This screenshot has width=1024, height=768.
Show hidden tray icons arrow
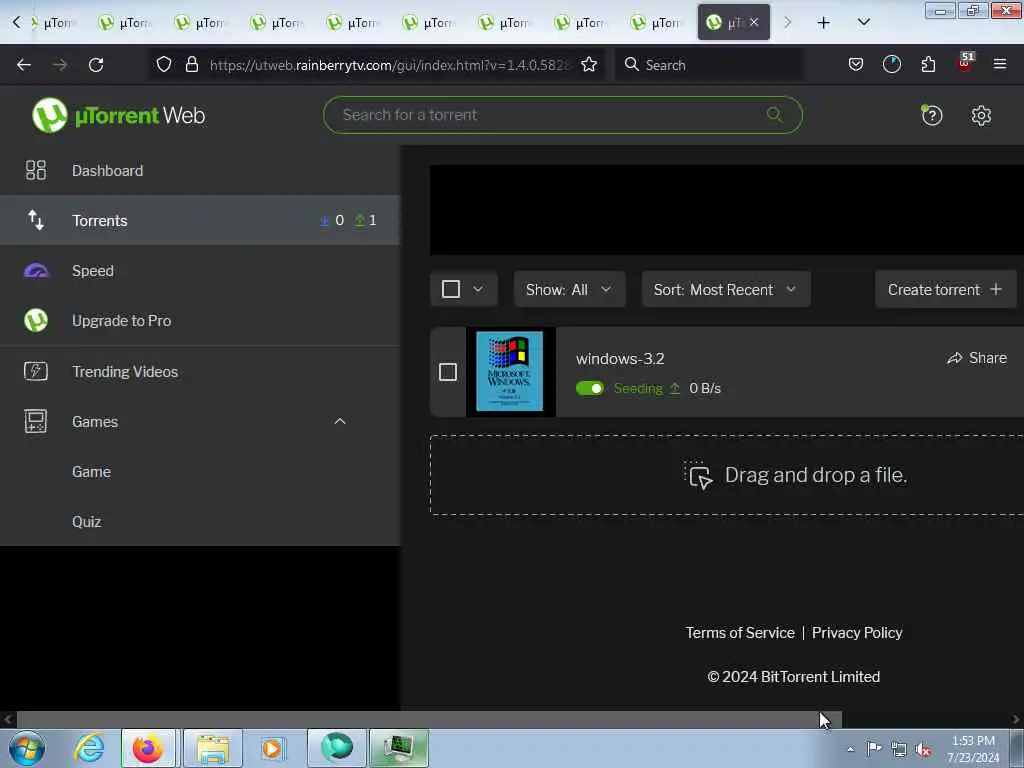coord(850,749)
